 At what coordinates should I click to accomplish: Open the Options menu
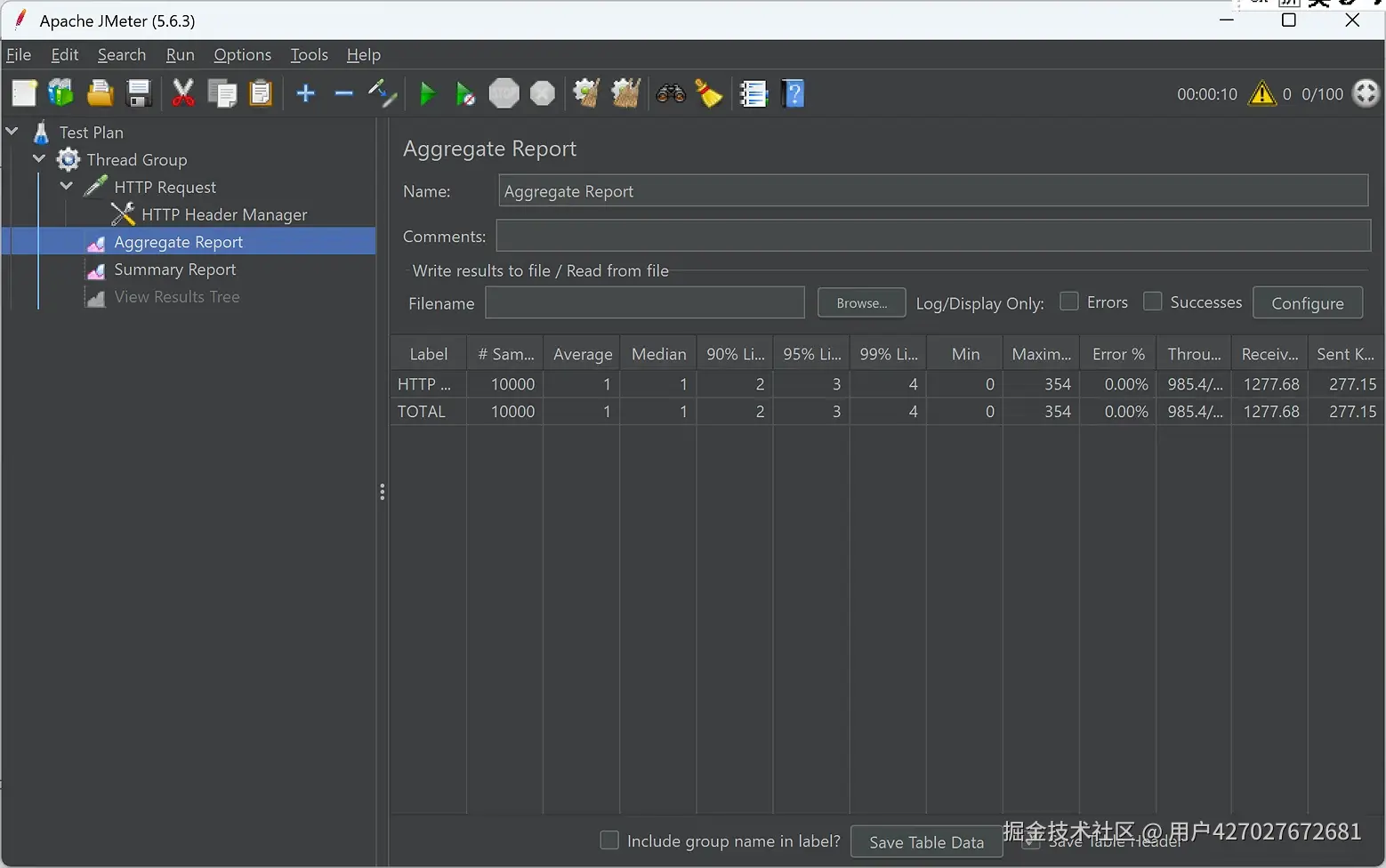[242, 54]
